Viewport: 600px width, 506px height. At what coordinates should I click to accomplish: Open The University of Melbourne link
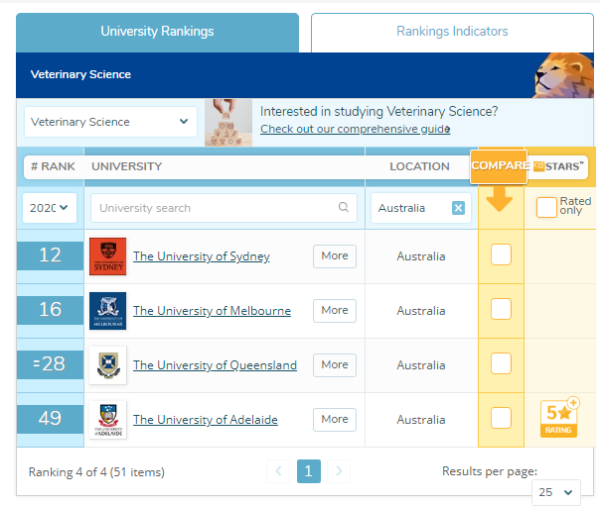click(212, 311)
